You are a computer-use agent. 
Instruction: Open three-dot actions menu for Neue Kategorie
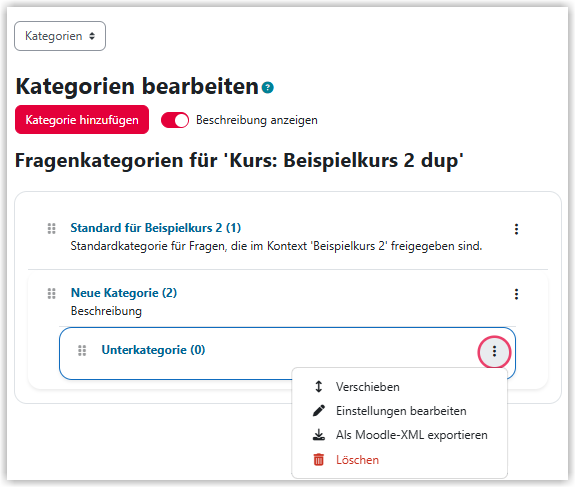(x=516, y=294)
